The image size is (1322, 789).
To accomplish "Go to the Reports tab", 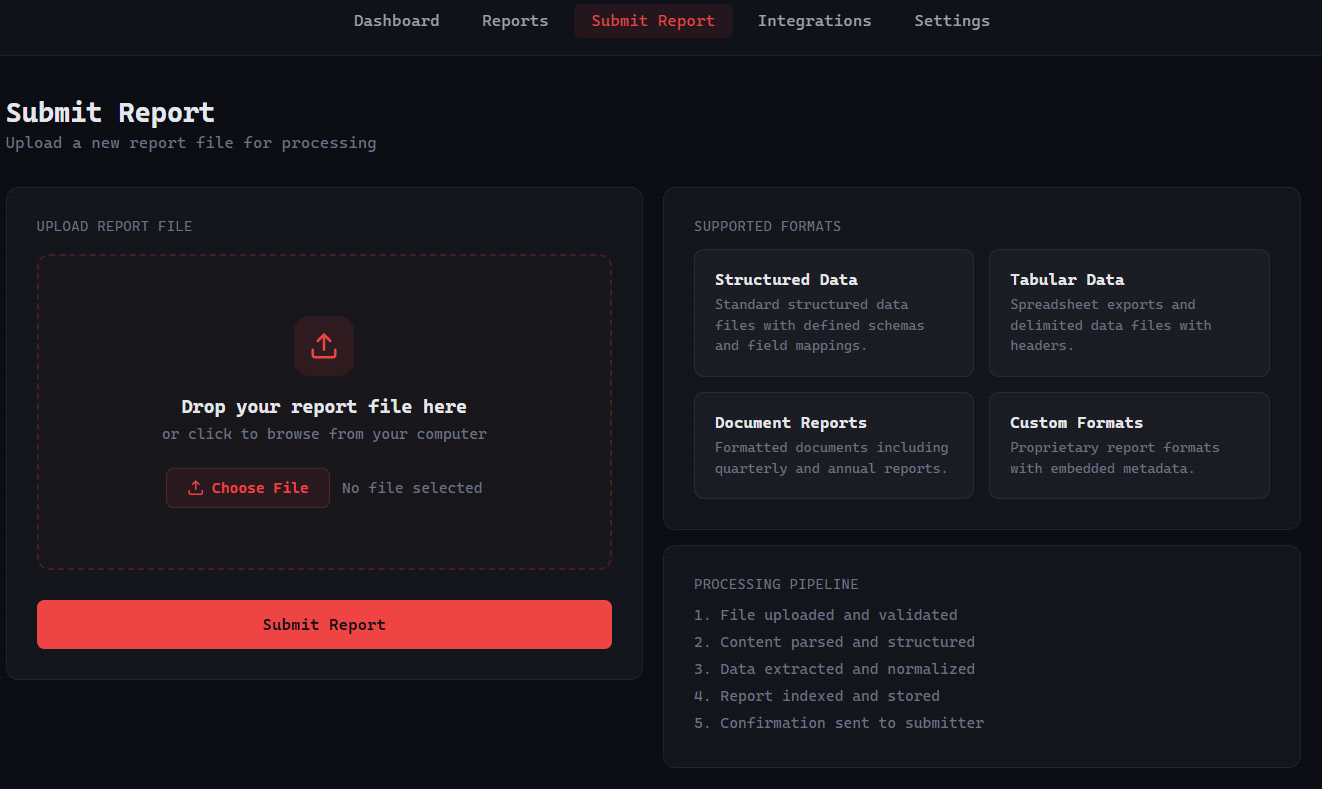I will pos(515,21).
